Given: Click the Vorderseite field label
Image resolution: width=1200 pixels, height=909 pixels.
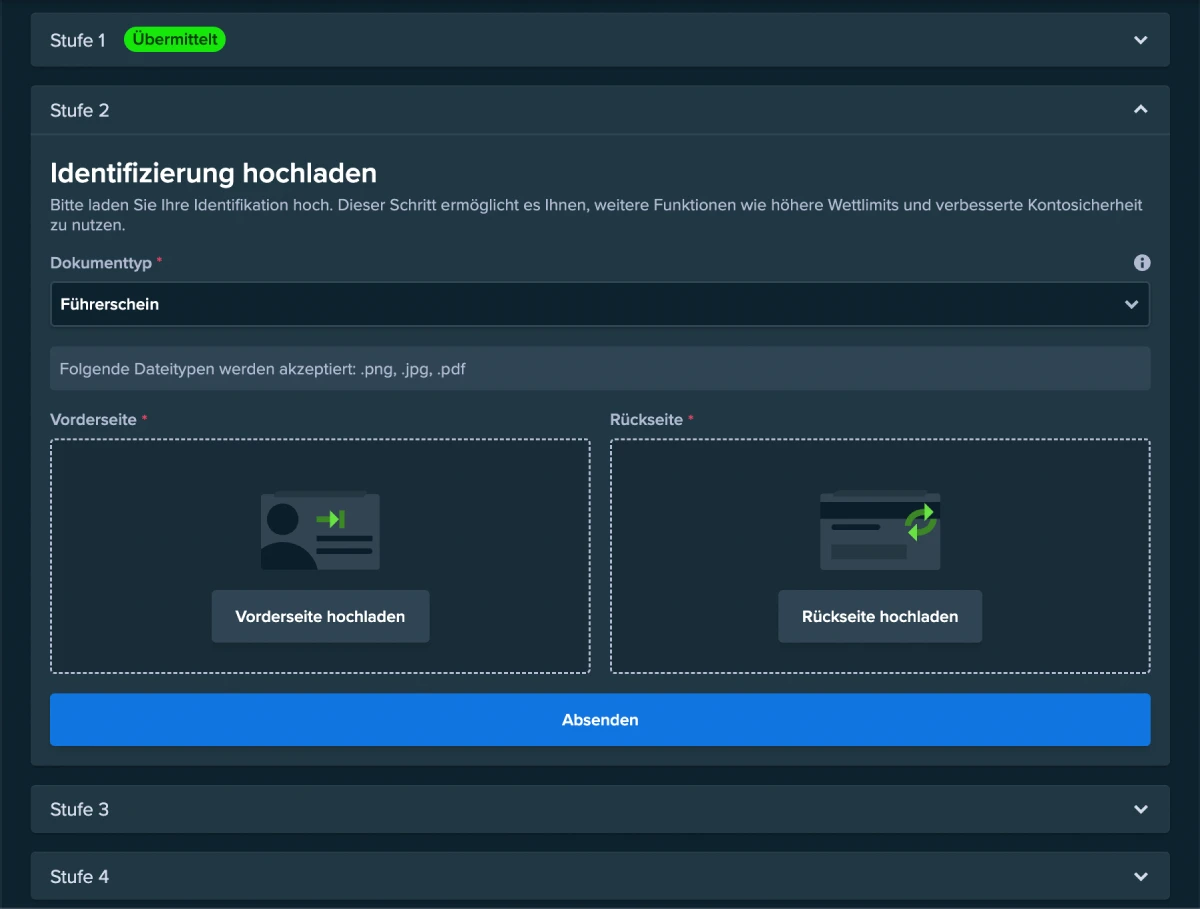Looking at the screenshot, I should pyautogui.click(x=93, y=420).
